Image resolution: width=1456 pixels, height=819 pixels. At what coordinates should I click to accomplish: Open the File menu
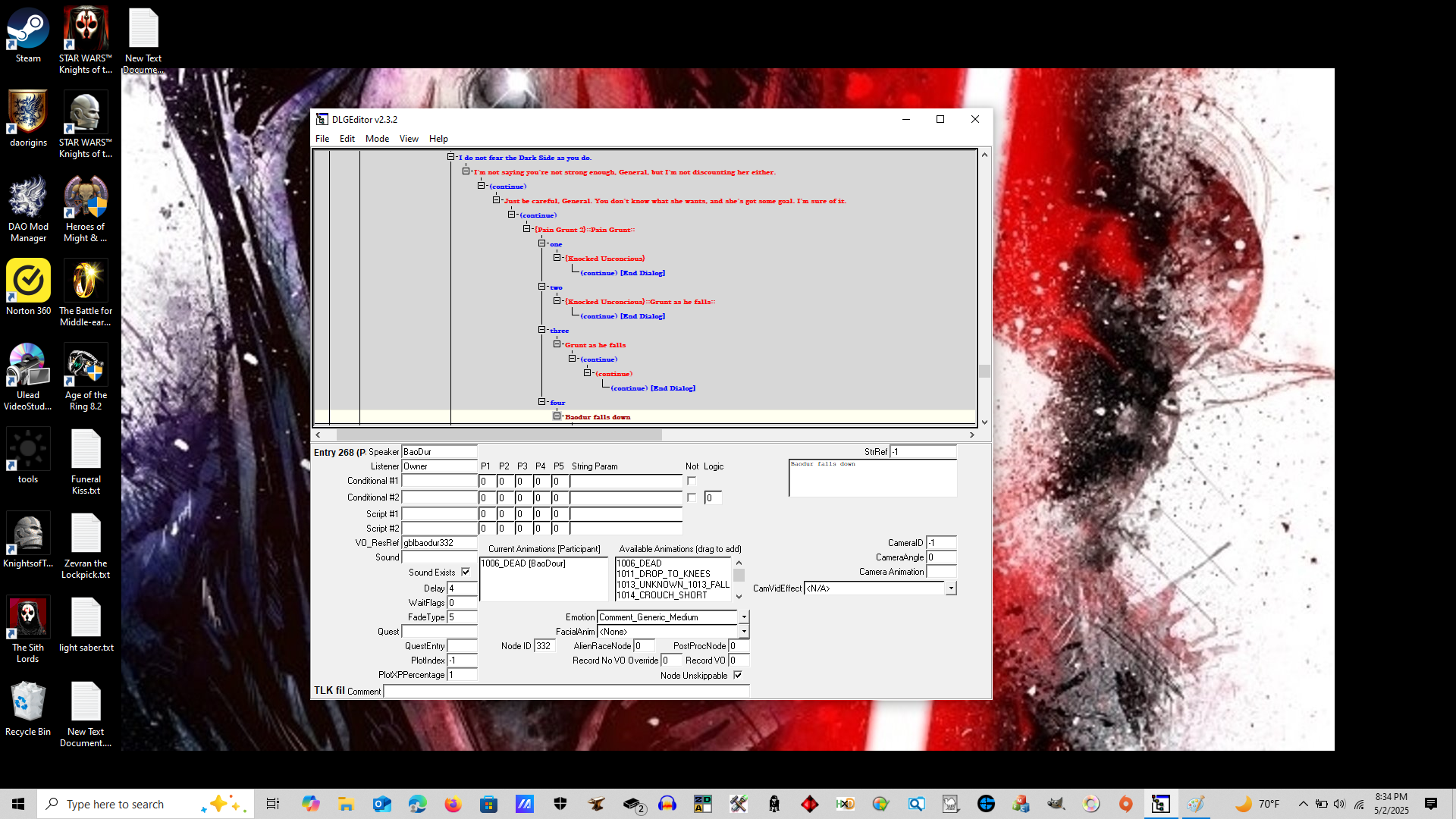(322, 139)
